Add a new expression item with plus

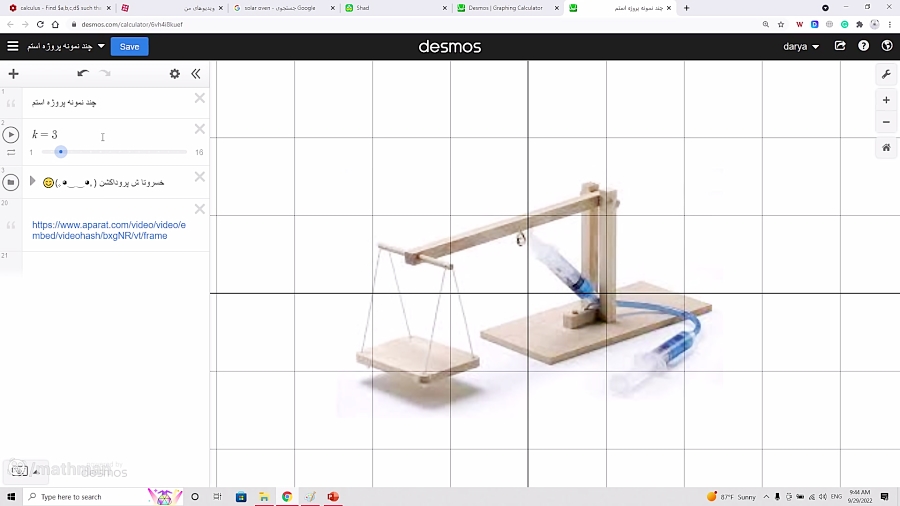13,73
